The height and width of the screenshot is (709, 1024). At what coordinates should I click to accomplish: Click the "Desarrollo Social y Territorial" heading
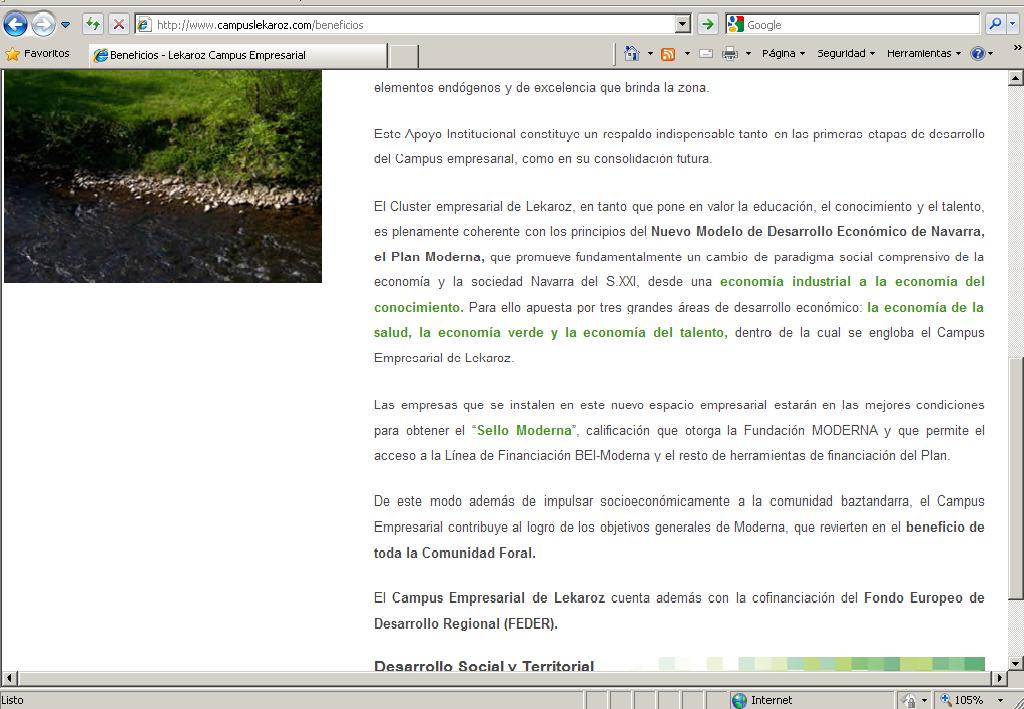click(x=484, y=666)
